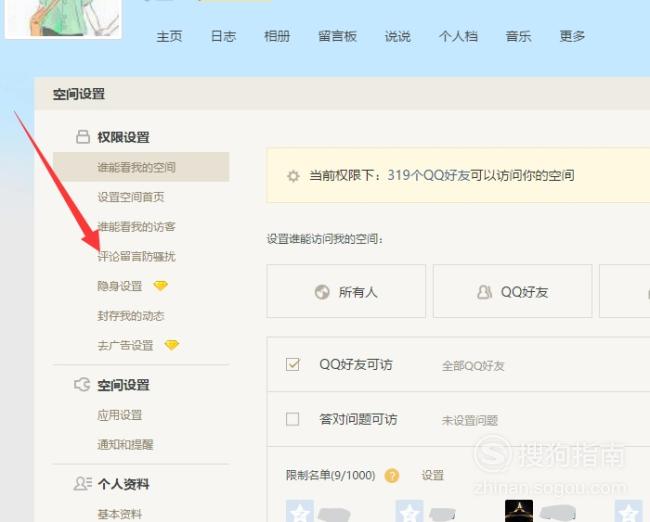Click the question mark help icon

pos(392,476)
